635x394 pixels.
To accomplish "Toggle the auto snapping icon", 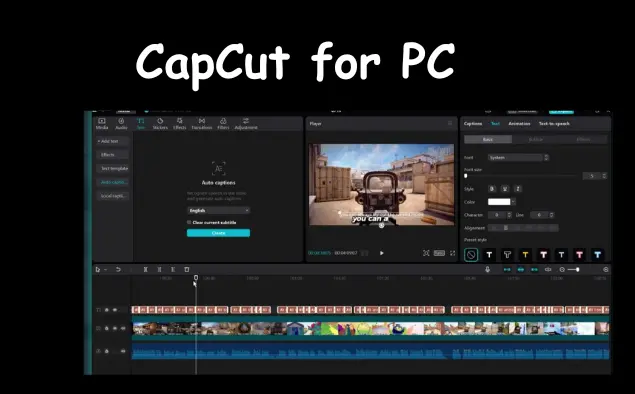I will click(x=521, y=269).
